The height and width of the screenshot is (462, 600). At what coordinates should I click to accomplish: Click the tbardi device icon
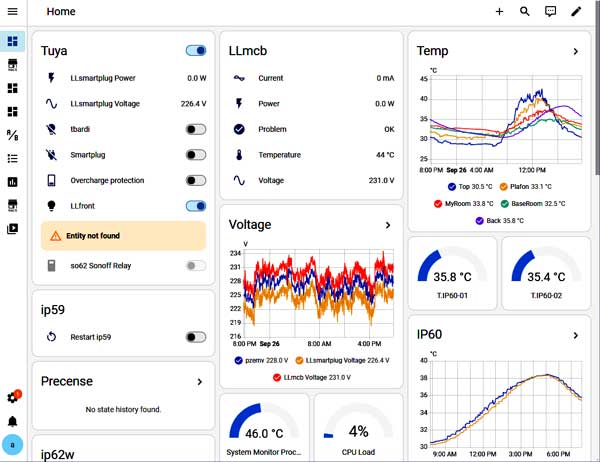51,129
